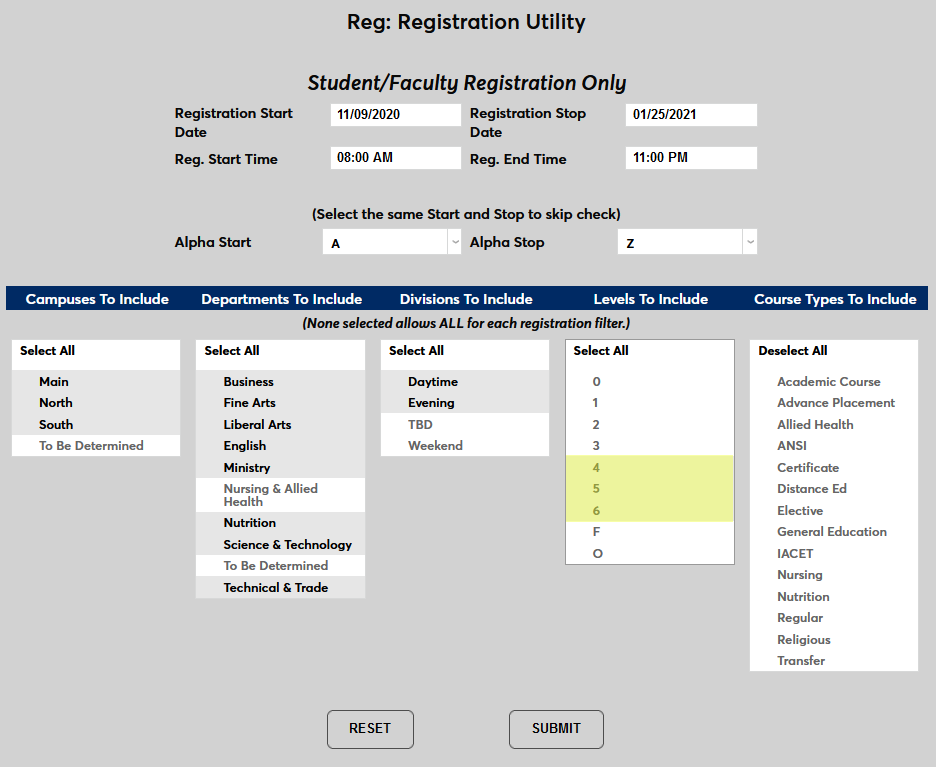Deselect the highlighted level 4
The width and height of the screenshot is (936, 767).
[596, 467]
